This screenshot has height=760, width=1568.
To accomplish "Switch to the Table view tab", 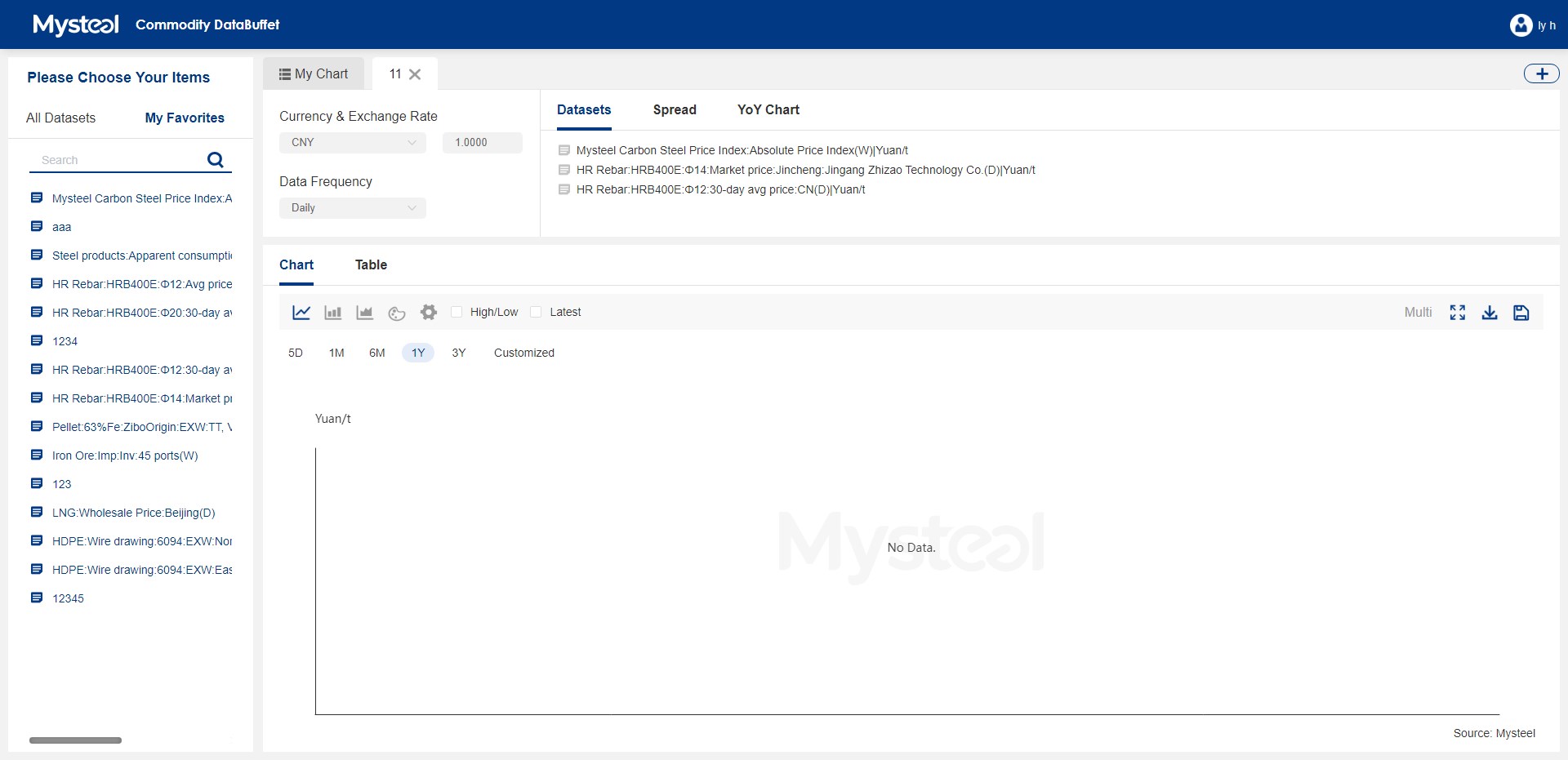I will tap(371, 264).
